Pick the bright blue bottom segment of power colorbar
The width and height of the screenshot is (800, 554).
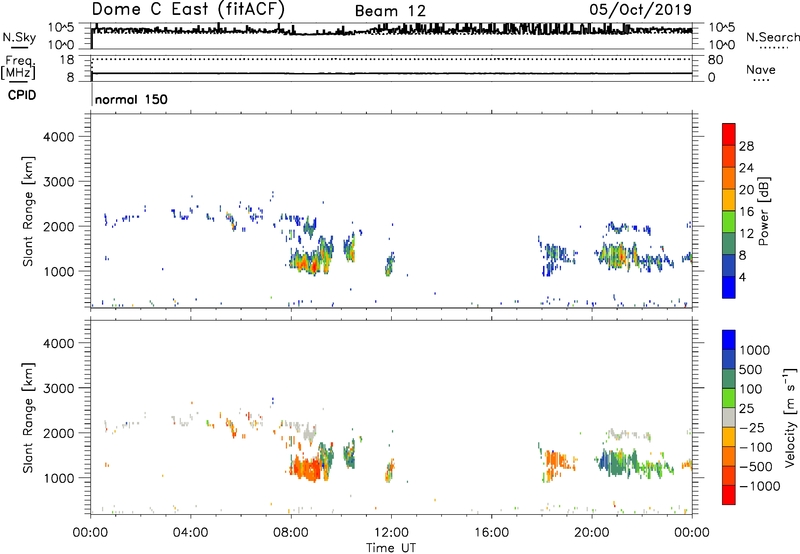[729, 287]
